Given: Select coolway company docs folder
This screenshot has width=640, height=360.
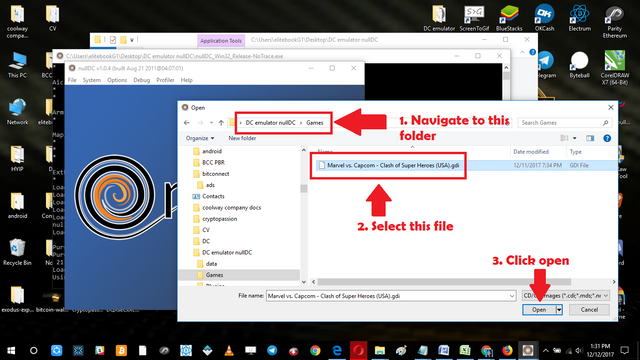Looking at the screenshot, I should 231,207.
